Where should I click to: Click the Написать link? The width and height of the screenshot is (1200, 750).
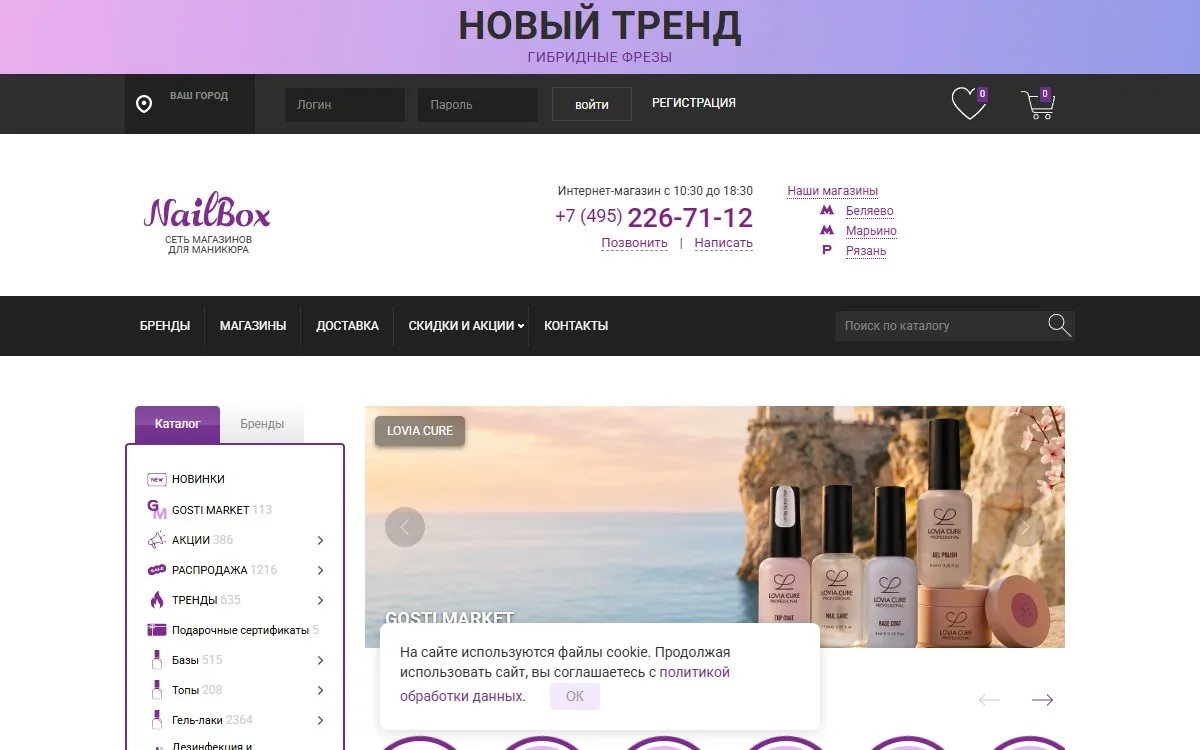[723, 243]
